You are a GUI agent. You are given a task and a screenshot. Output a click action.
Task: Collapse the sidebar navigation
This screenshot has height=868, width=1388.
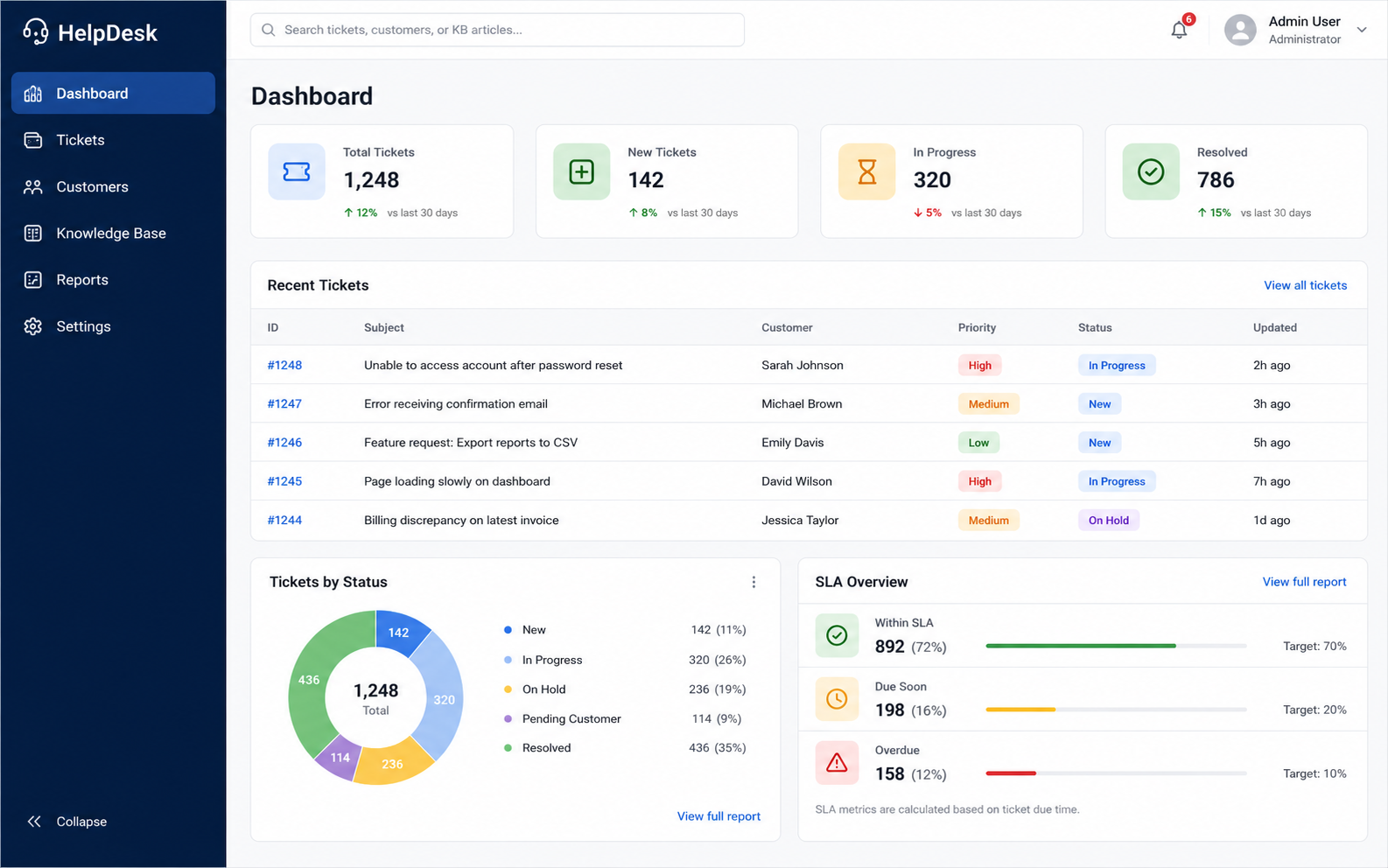[67, 822]
